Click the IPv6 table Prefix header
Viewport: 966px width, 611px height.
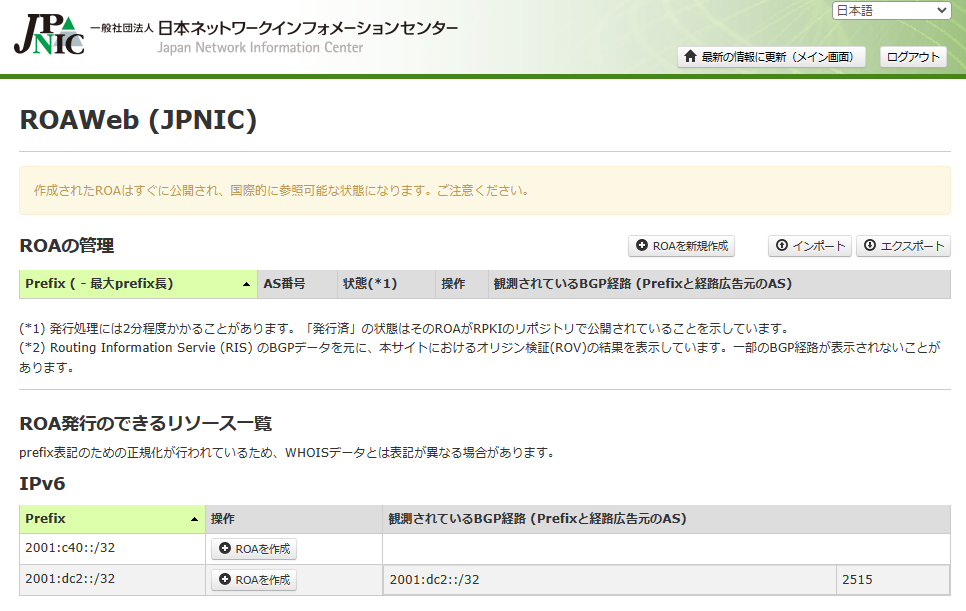(112, 519)
